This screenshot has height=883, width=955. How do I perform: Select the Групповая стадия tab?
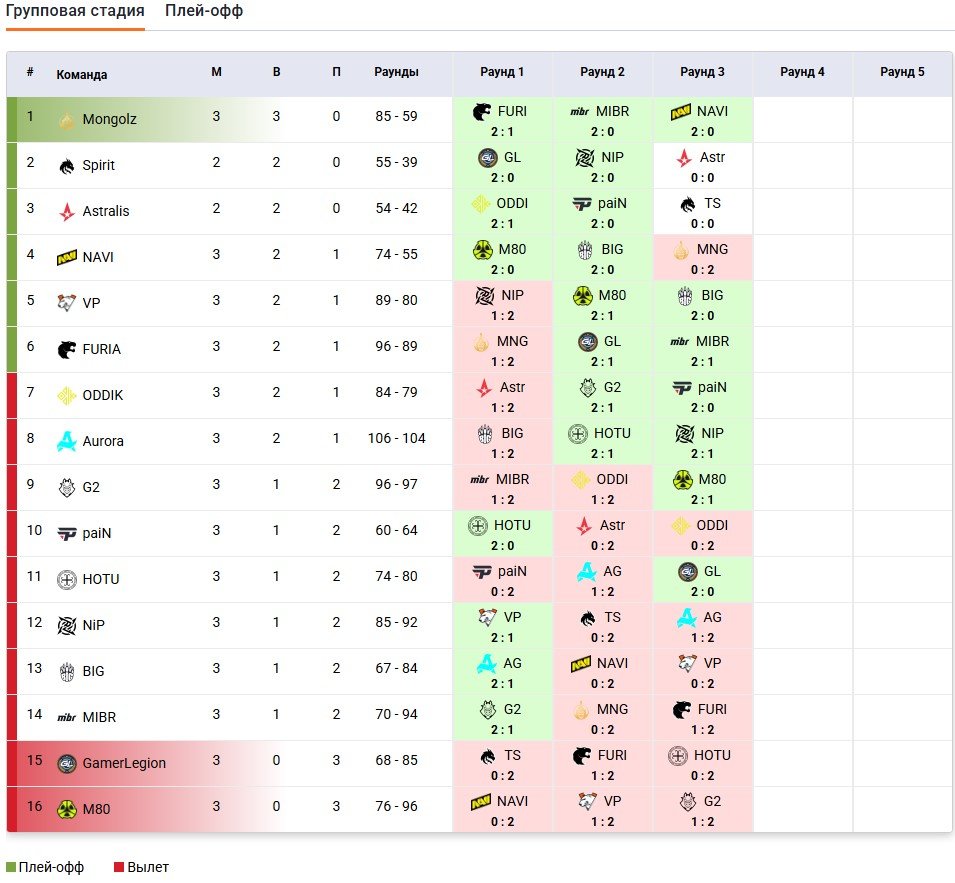[x=75, y=12]
